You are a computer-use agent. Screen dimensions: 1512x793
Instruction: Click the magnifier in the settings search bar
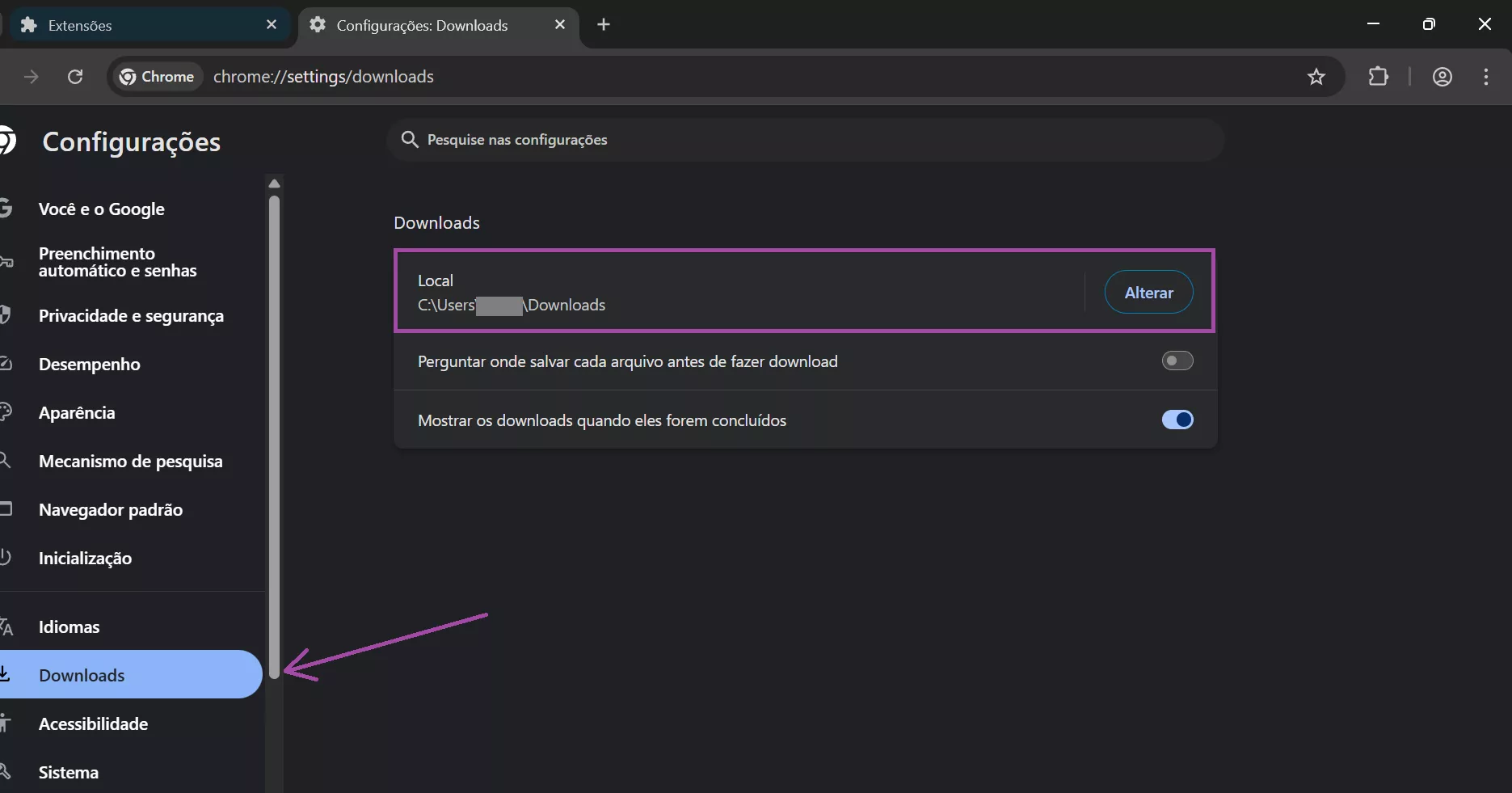(410, 139)
